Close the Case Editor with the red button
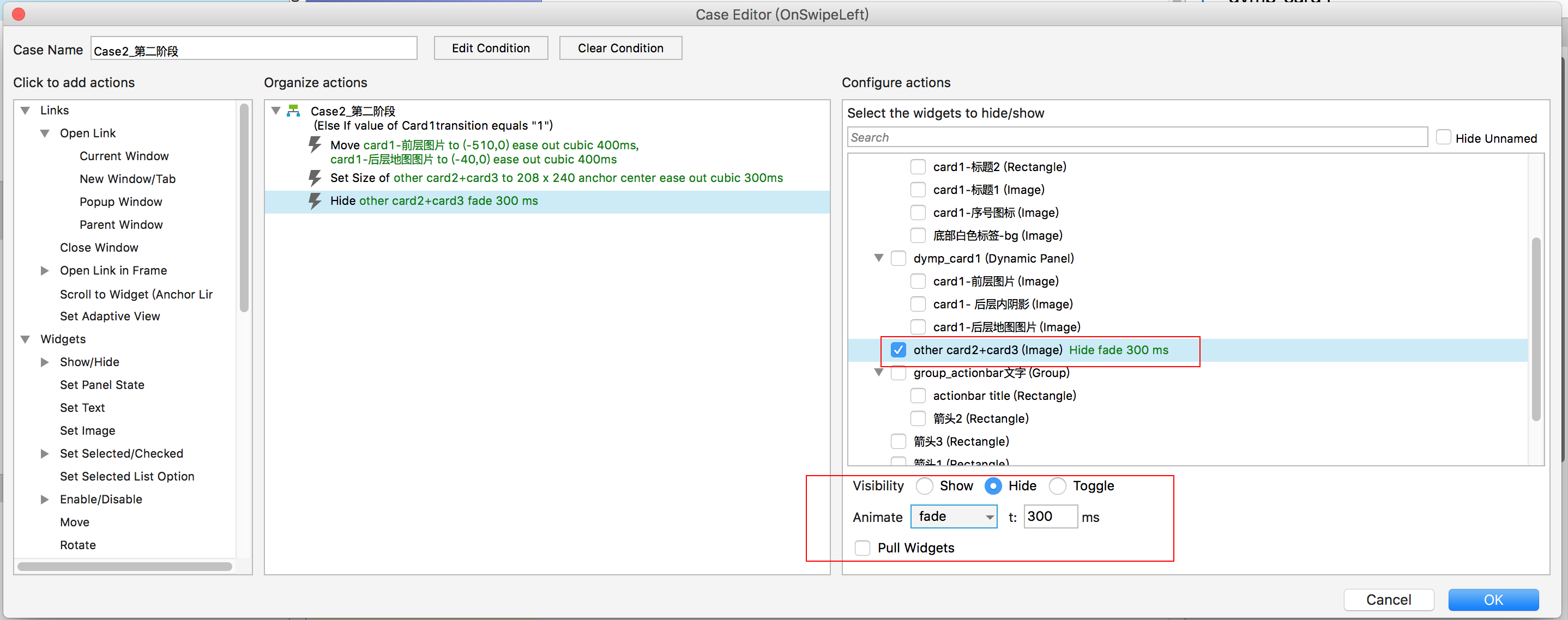This screenshot has width=1568, height=620. [x=18, y=14]
